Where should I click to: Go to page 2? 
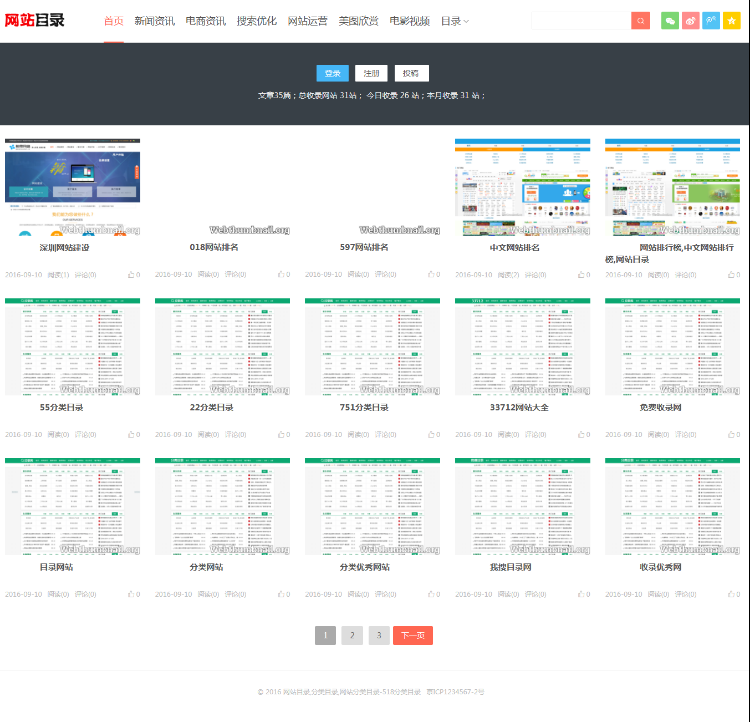click(x=352, y=635)
